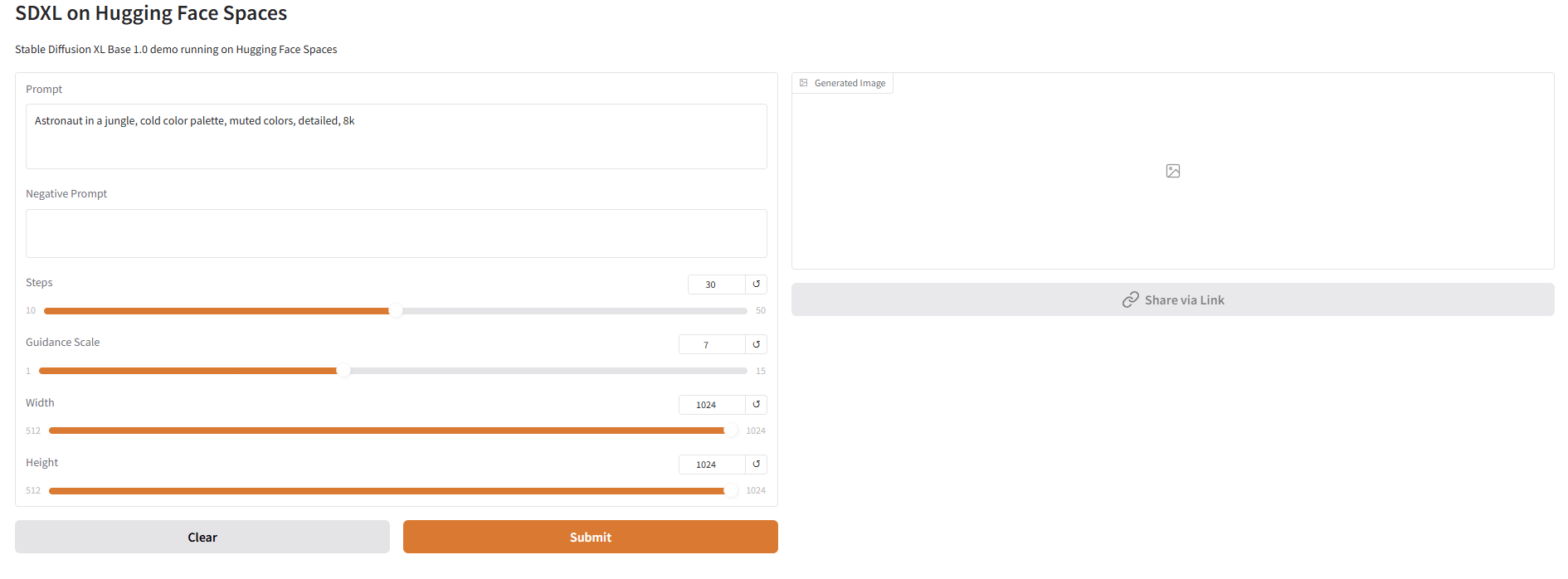Click the Width slider handle
Viewport: 1568px width, 579px height.
(730, 431)
